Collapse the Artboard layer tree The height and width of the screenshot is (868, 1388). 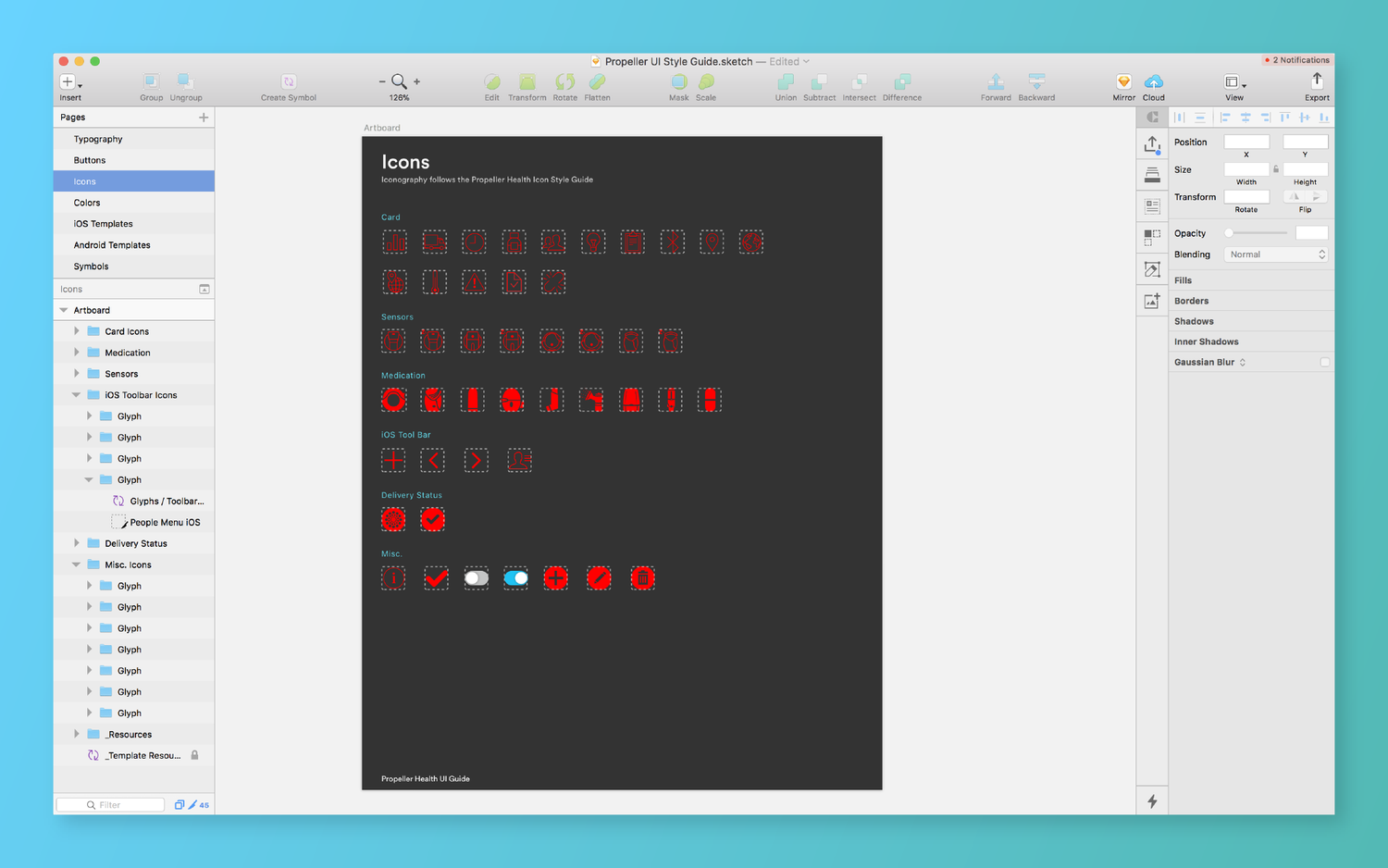click(64, 310)
